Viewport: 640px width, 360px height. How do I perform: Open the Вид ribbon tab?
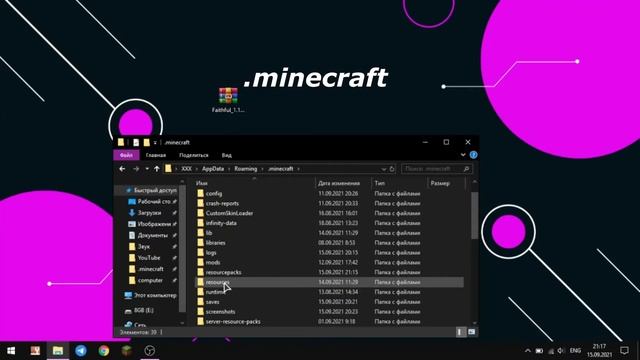[227, 155]
